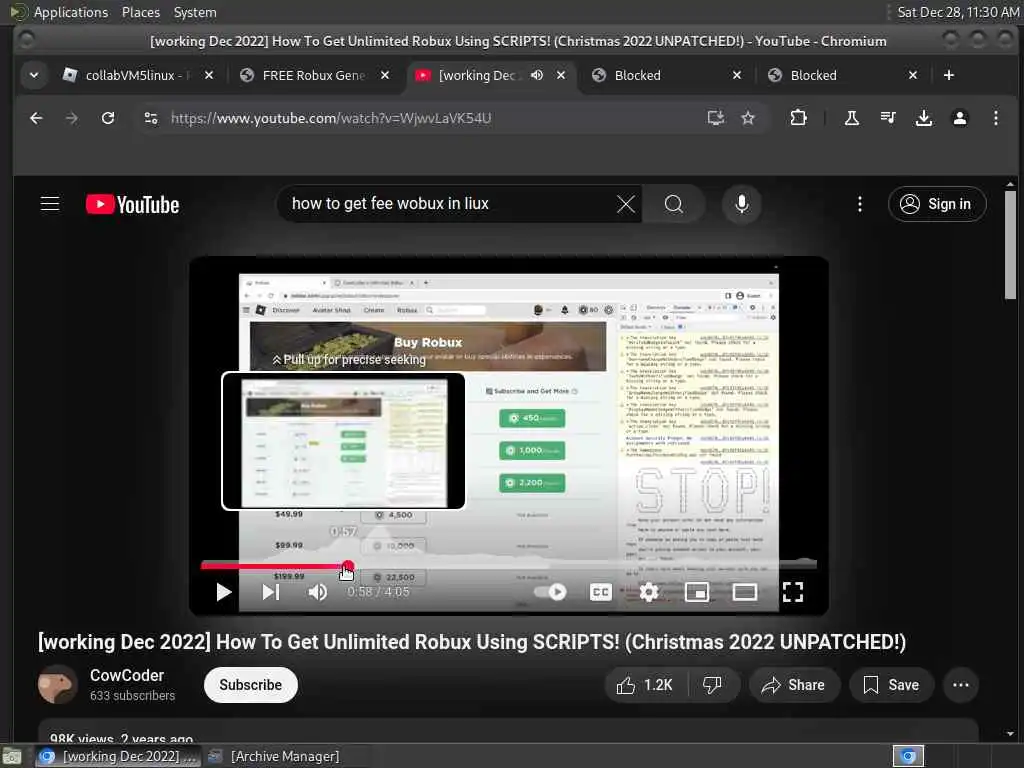Open CowCoder channel name link
The image size is (1024, 768).
(127, 675)
